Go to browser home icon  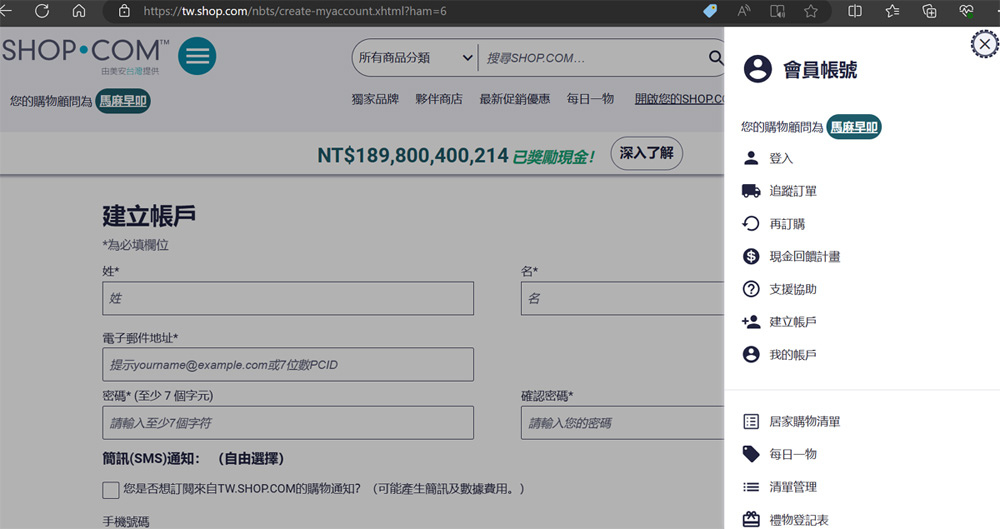click(79, 11)
